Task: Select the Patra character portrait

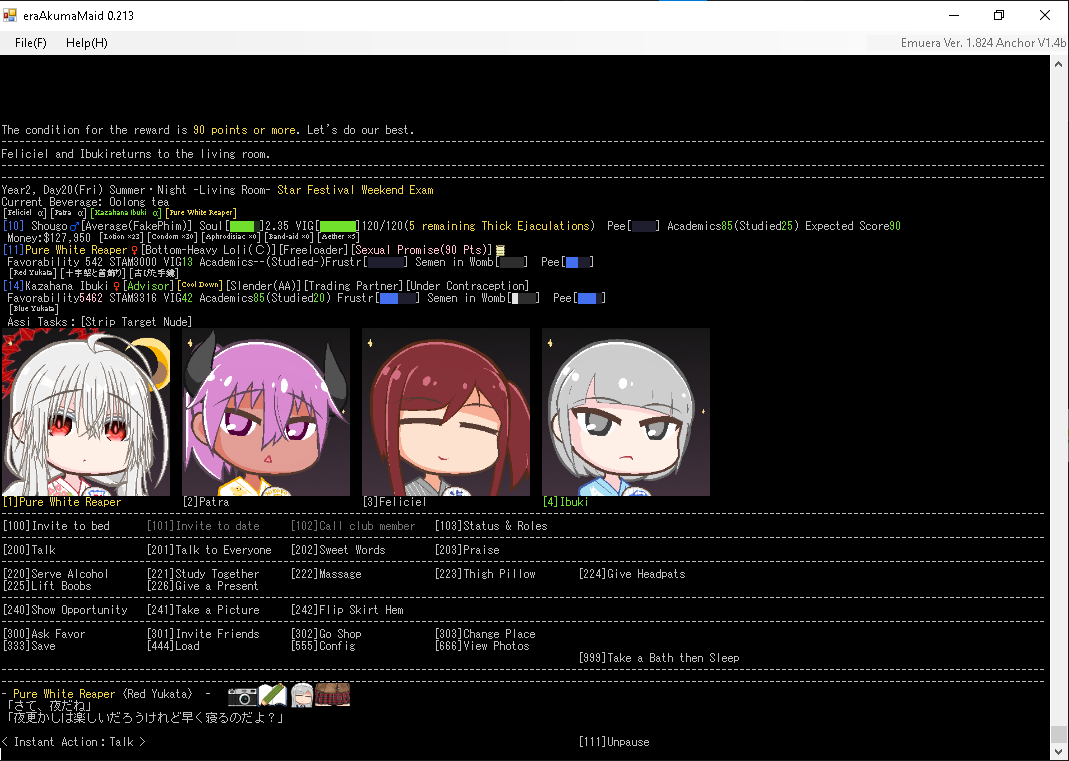Action: point(266,412)
